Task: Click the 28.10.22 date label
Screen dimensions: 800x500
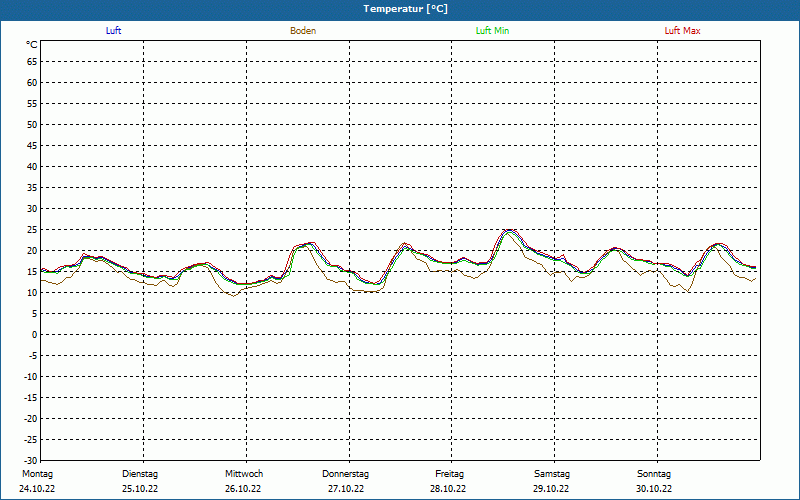Action: pyautogui.click(x=448, y=489)
